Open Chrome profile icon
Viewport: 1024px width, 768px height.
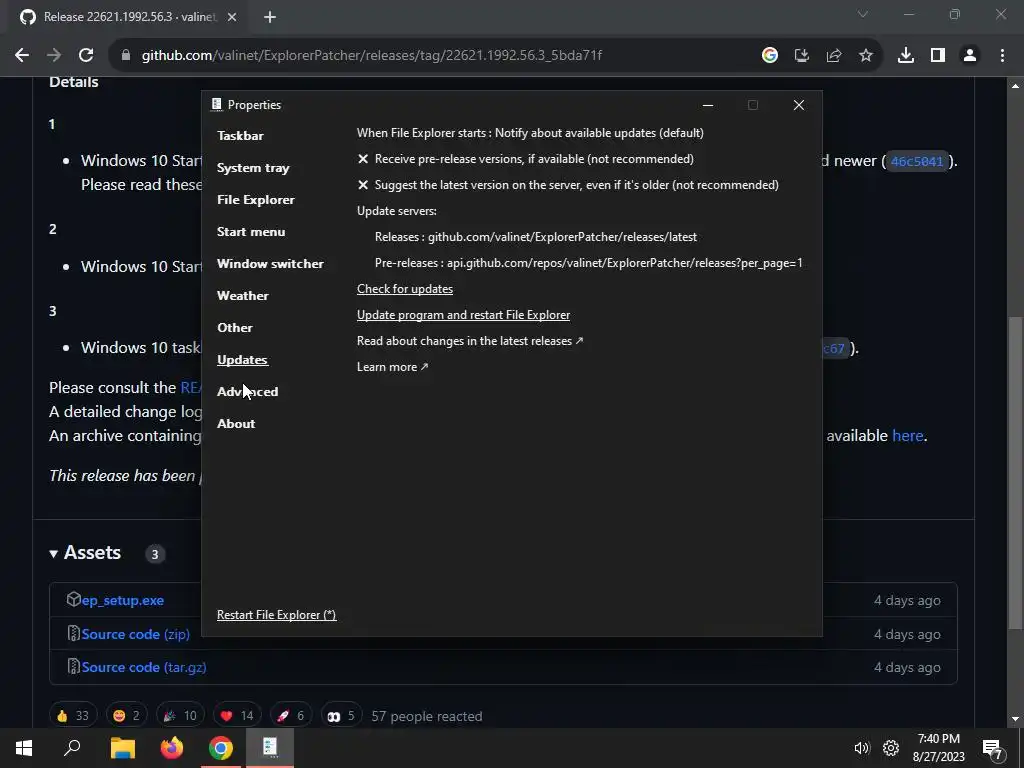(970, 56)
